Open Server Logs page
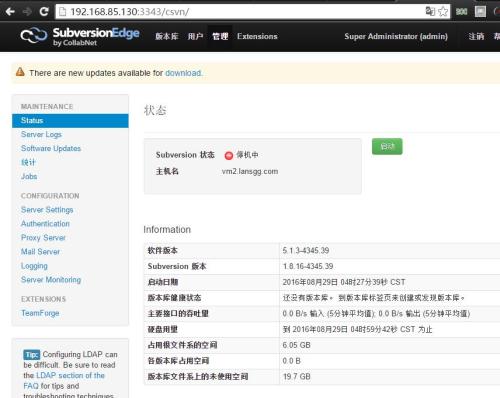Screen dimensions: 500x398 pyautogui.click(x=41, y=135)
